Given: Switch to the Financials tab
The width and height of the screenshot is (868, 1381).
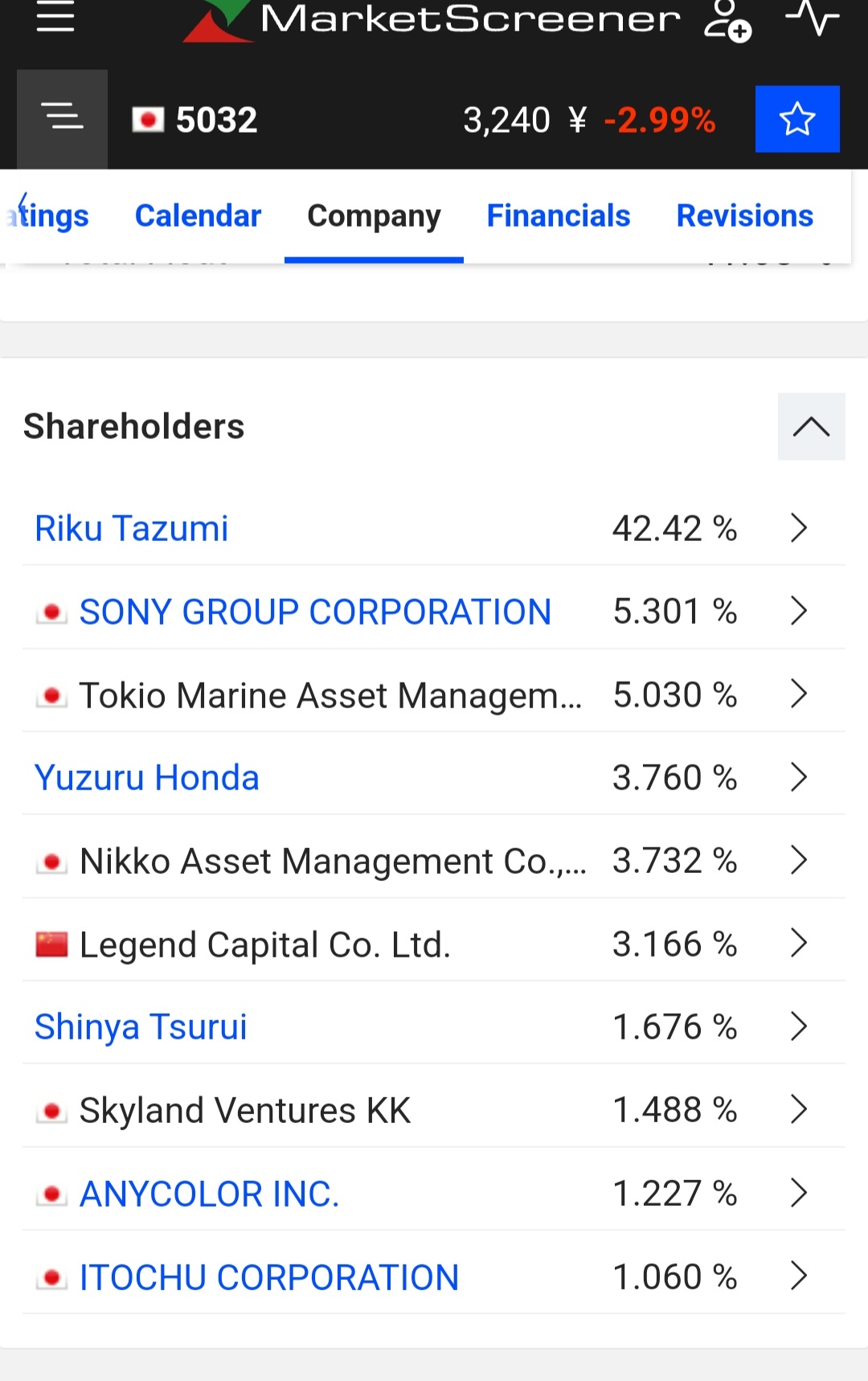Looking at the screenshot, I should point(559,215).
